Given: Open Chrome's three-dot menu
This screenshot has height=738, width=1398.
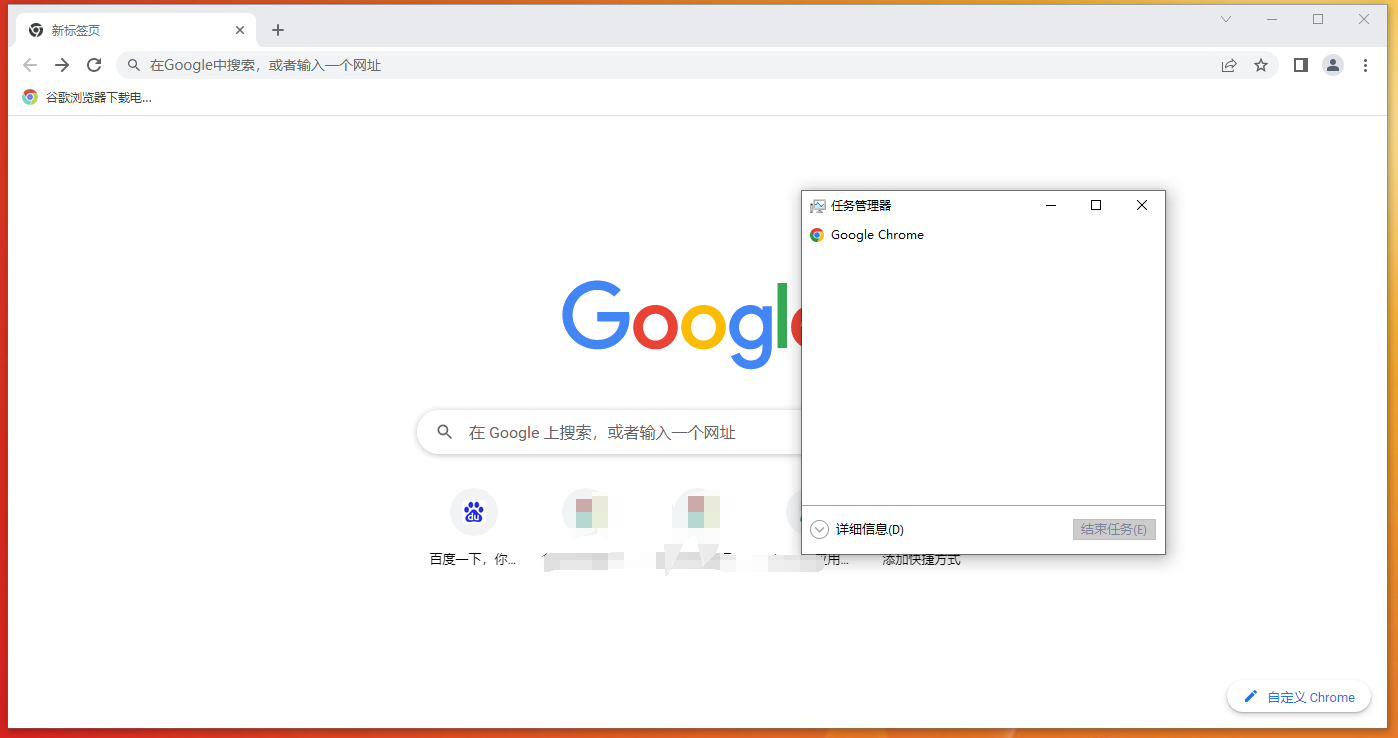Looking at the screenshot, I should 1366,65.
